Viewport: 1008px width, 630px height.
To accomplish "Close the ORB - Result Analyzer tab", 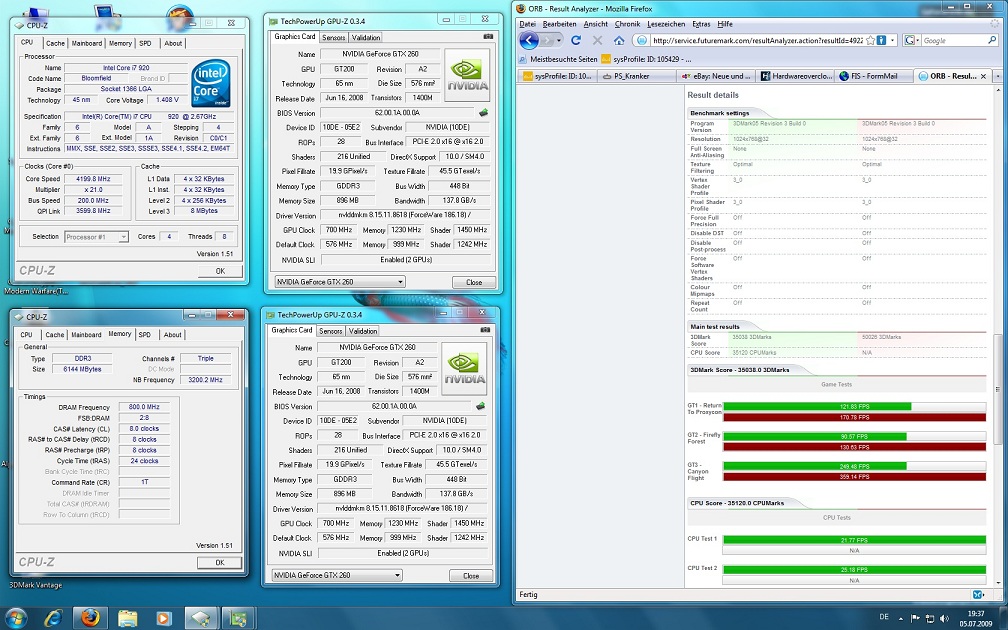I will 983,76.
